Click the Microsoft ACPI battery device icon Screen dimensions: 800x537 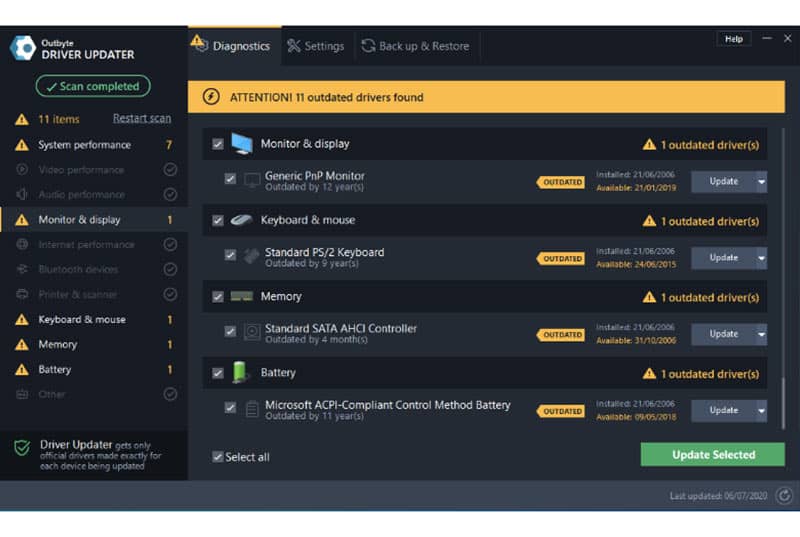(252, 409)
